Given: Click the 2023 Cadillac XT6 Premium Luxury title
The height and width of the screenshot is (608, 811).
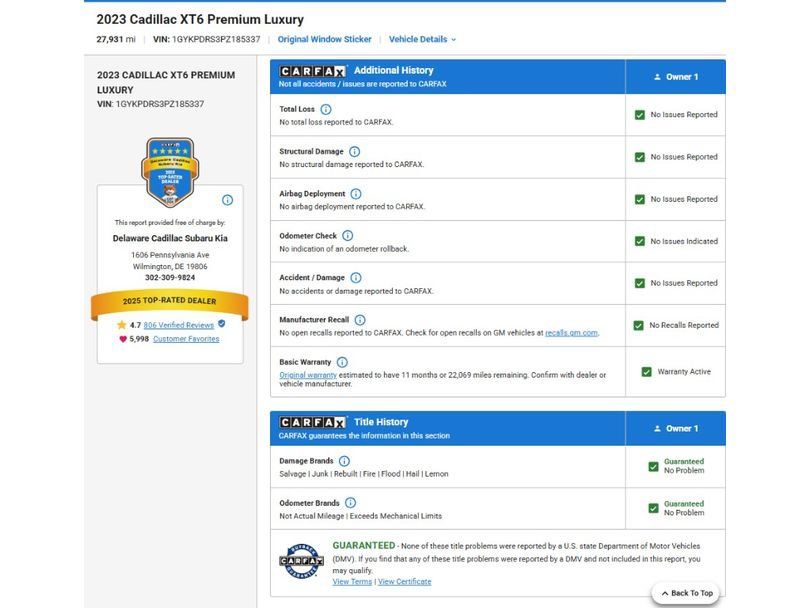Looking at the screenshot, I should tap(200, 20).
